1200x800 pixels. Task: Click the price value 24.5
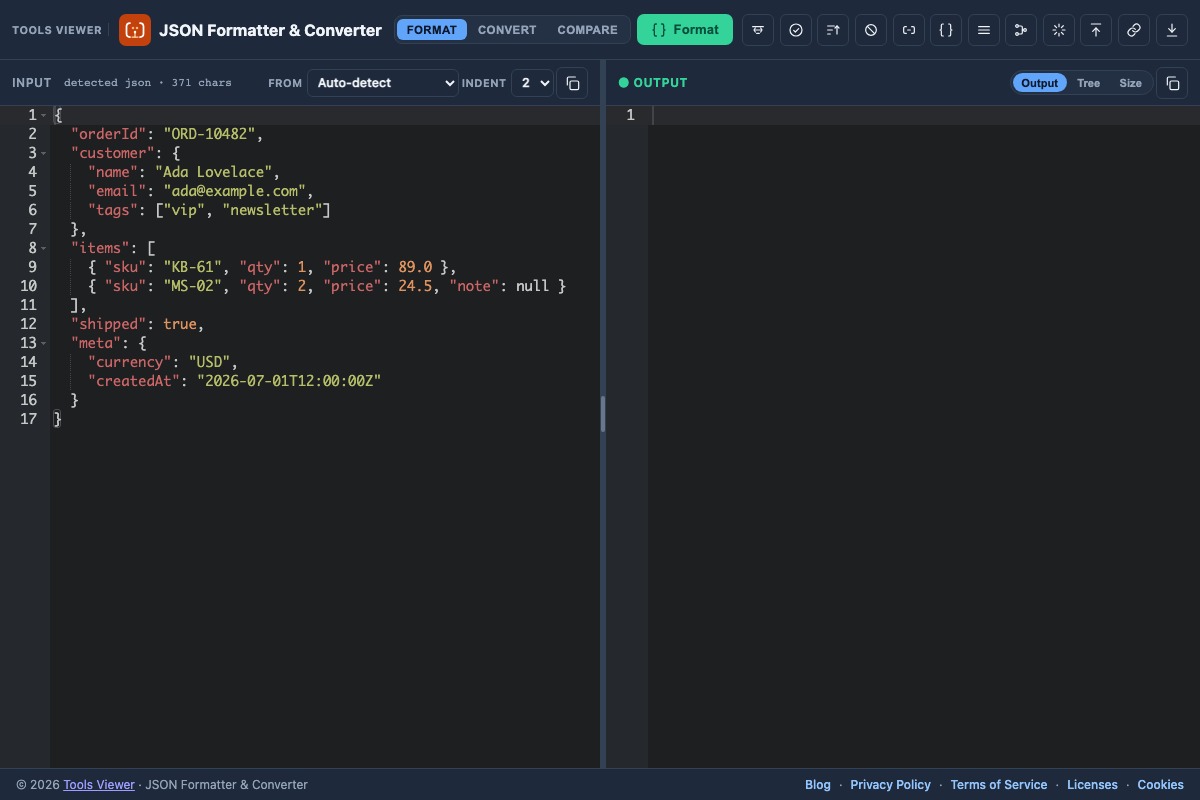[415, 286]
